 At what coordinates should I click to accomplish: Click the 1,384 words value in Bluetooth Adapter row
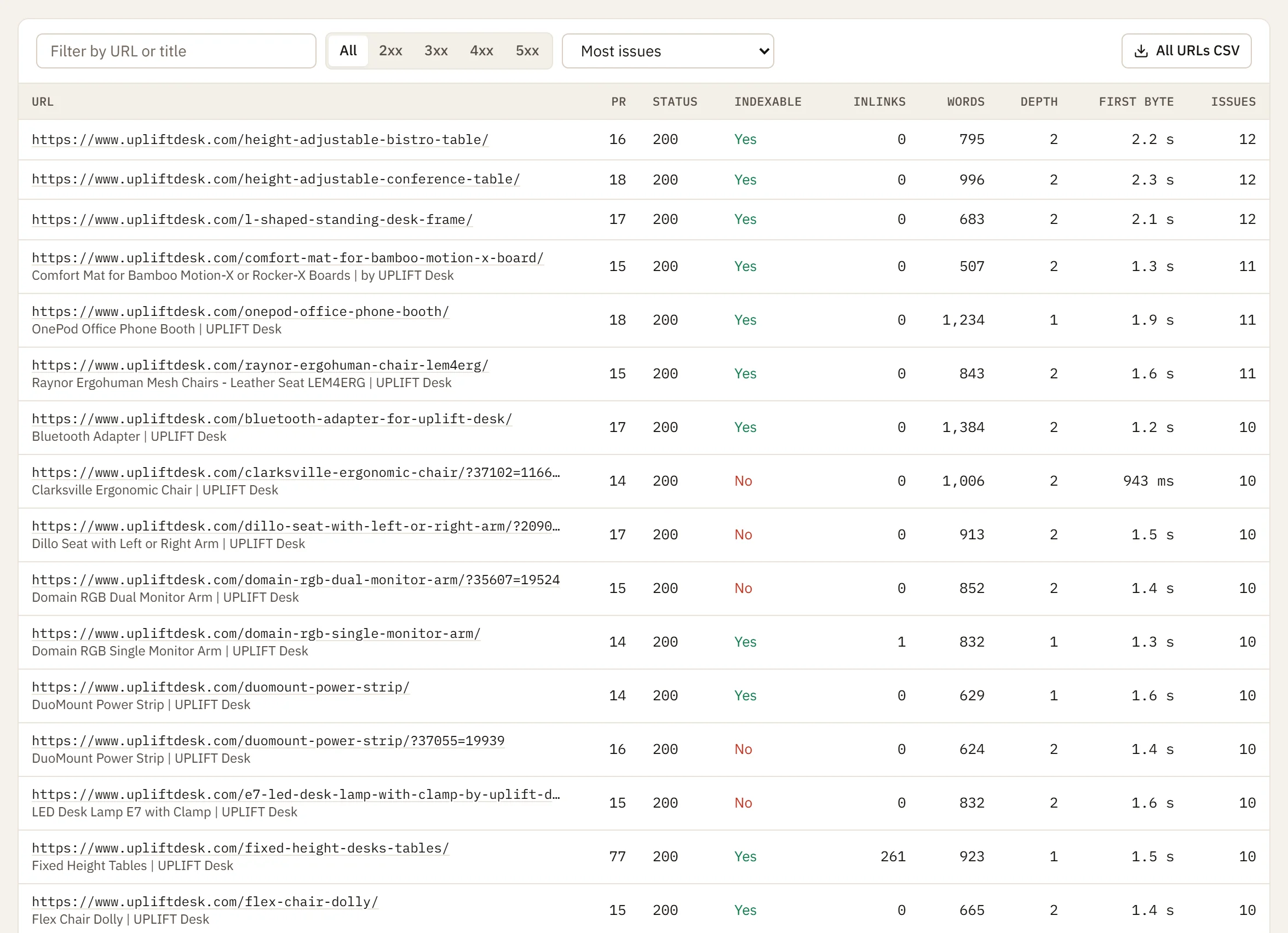[x=963, y=428]
